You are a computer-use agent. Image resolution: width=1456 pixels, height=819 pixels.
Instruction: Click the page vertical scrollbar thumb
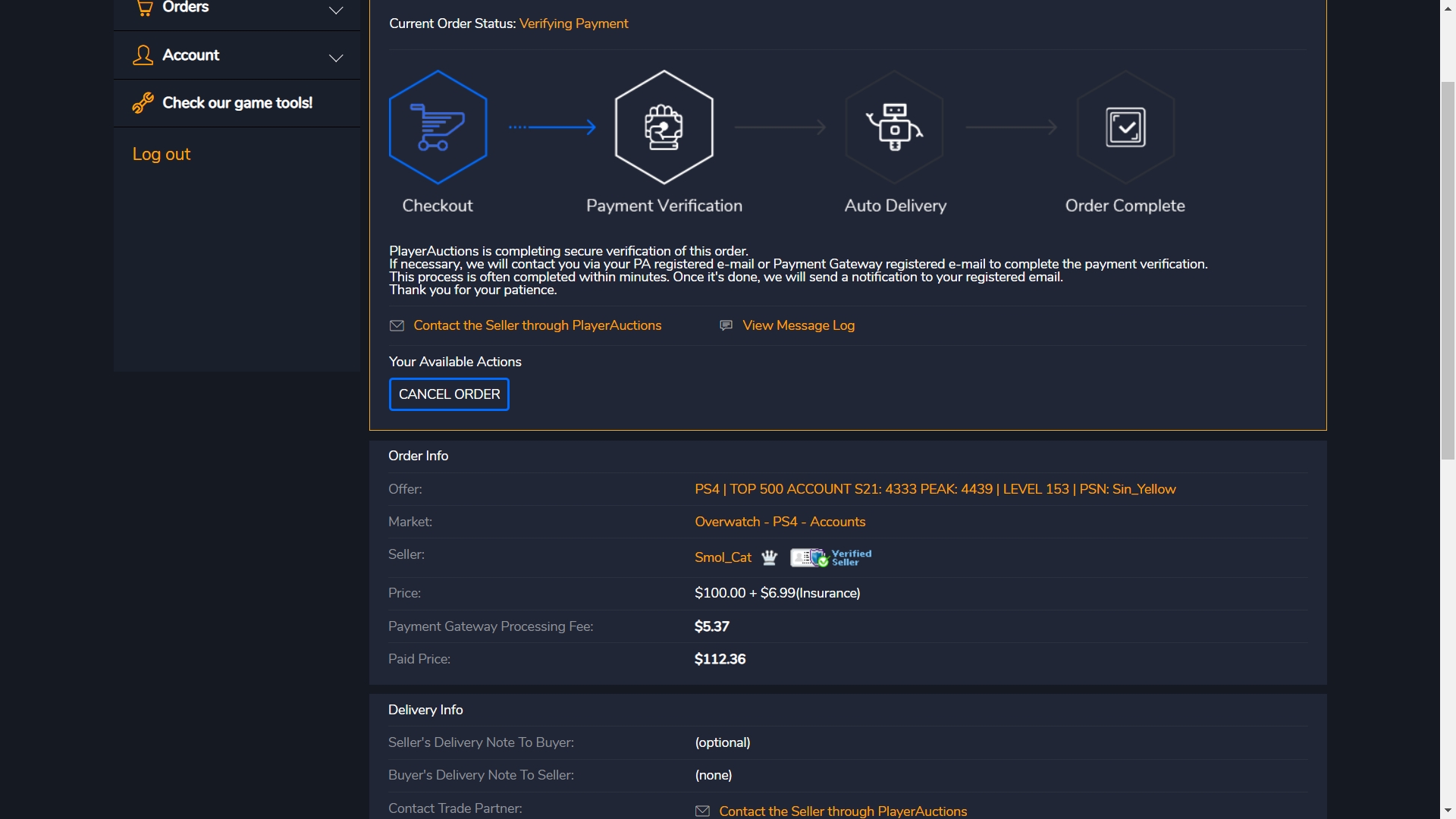click(1448, 269)
